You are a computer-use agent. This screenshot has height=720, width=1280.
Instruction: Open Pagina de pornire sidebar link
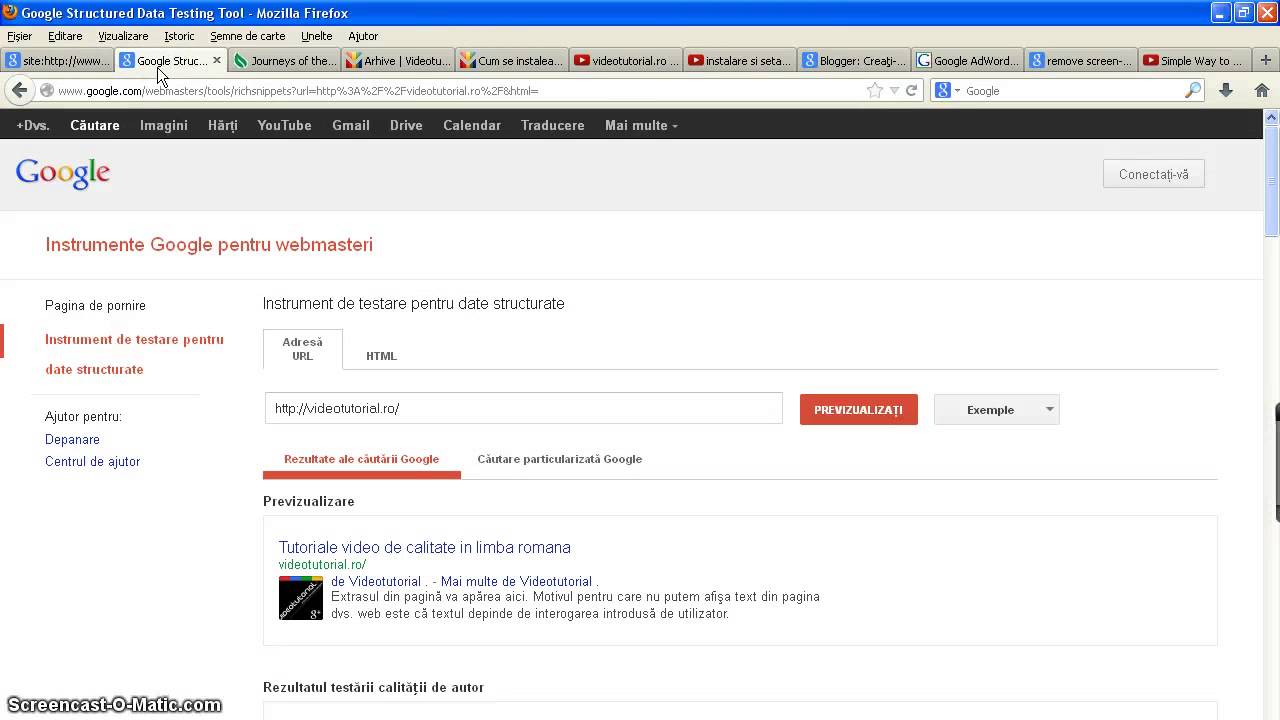click(x=95, y=305)
